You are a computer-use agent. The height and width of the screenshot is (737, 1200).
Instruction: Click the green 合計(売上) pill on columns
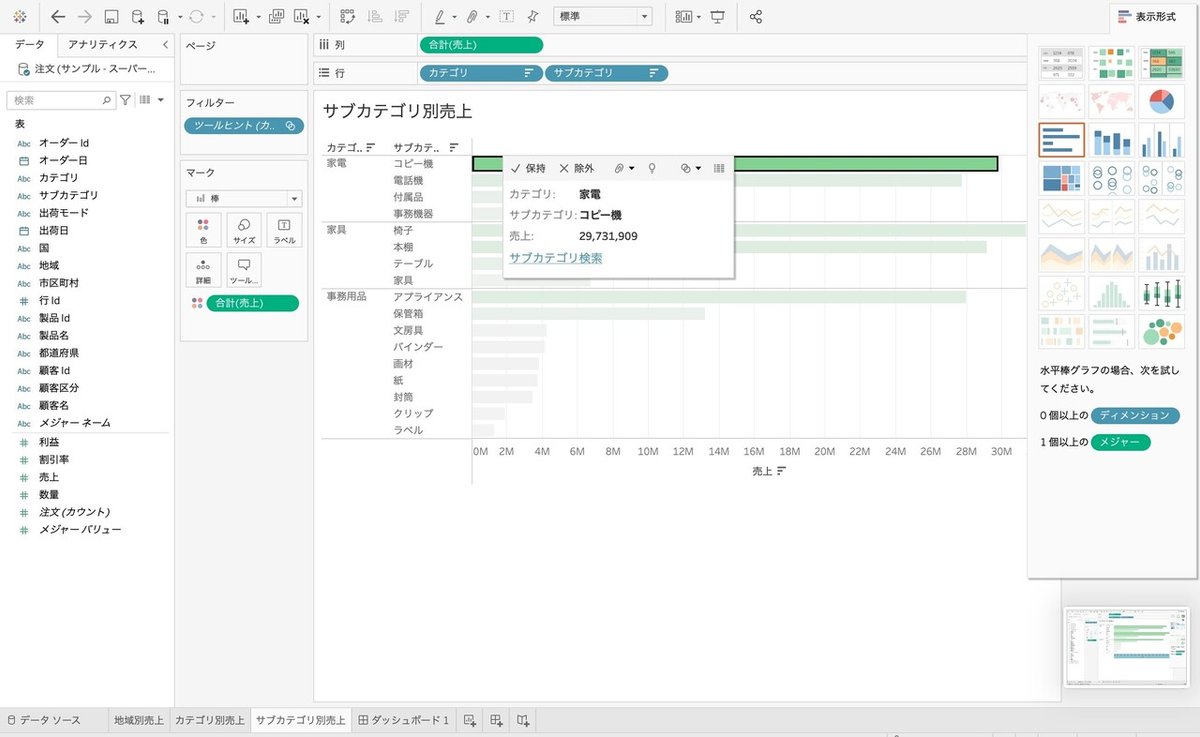(x=481, y=44)
